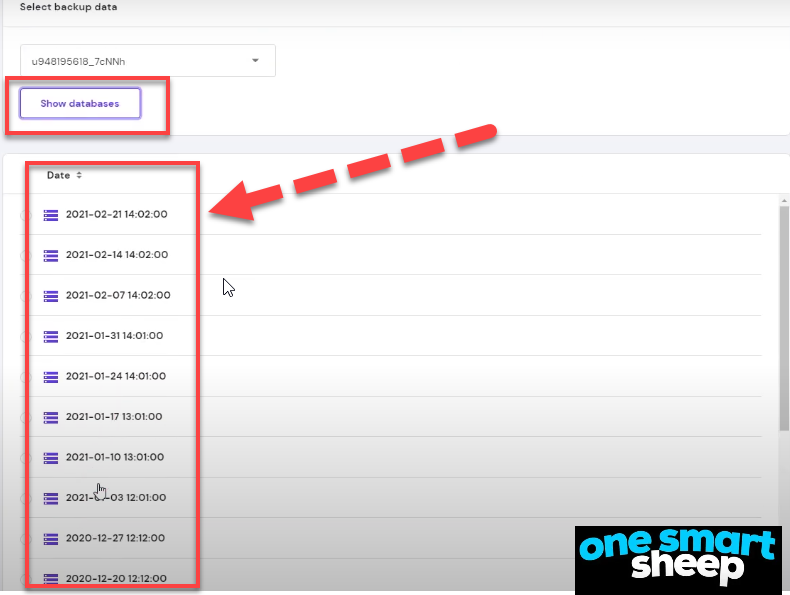The image size is (790, 595).
Task: Click database icon beside 2021-02-07 14:02:00
Action: (x=50, y=296)
